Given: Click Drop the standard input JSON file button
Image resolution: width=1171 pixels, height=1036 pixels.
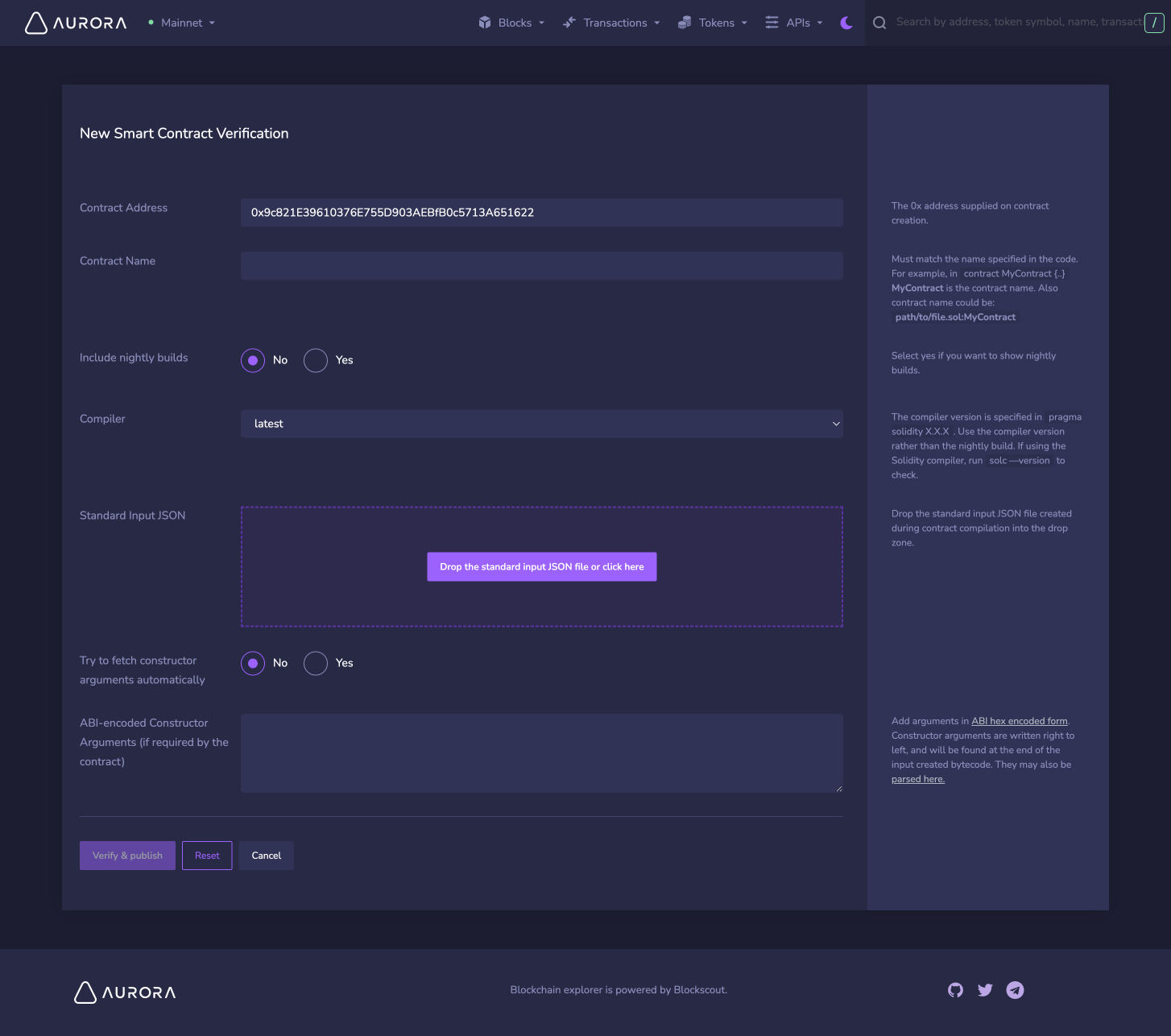Looking at the screenshot, I should (542, 567).
